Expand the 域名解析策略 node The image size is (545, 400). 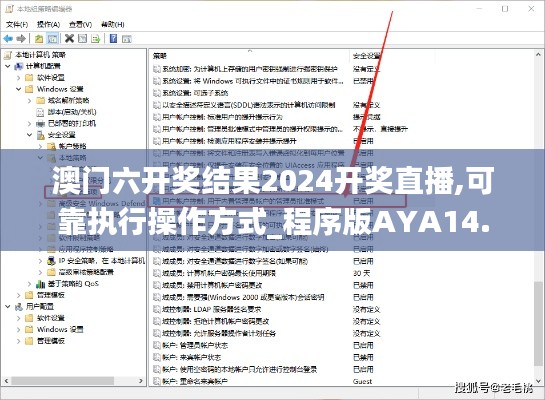point(30,101)
